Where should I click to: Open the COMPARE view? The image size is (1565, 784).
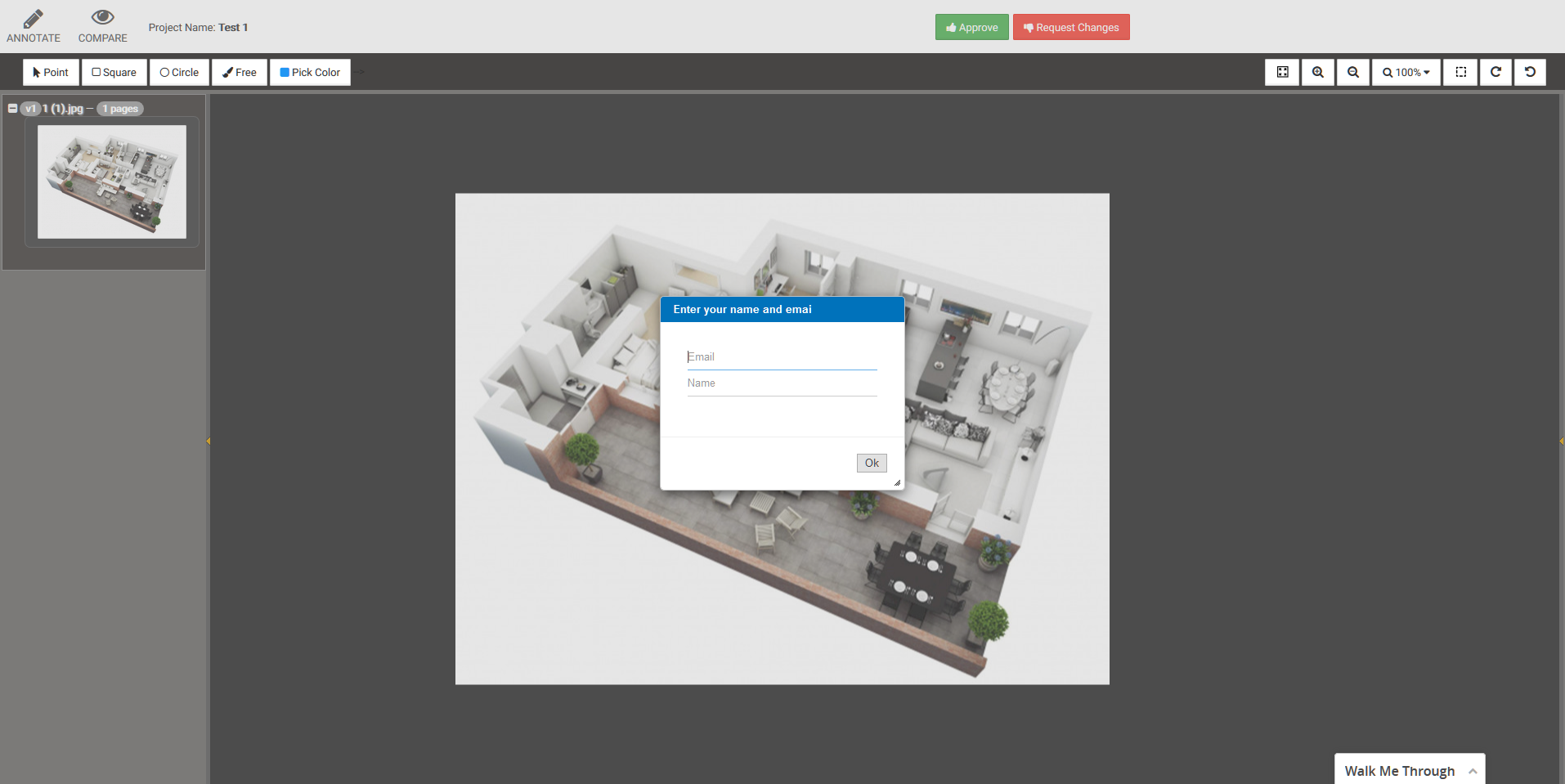(x=102, y=26)
